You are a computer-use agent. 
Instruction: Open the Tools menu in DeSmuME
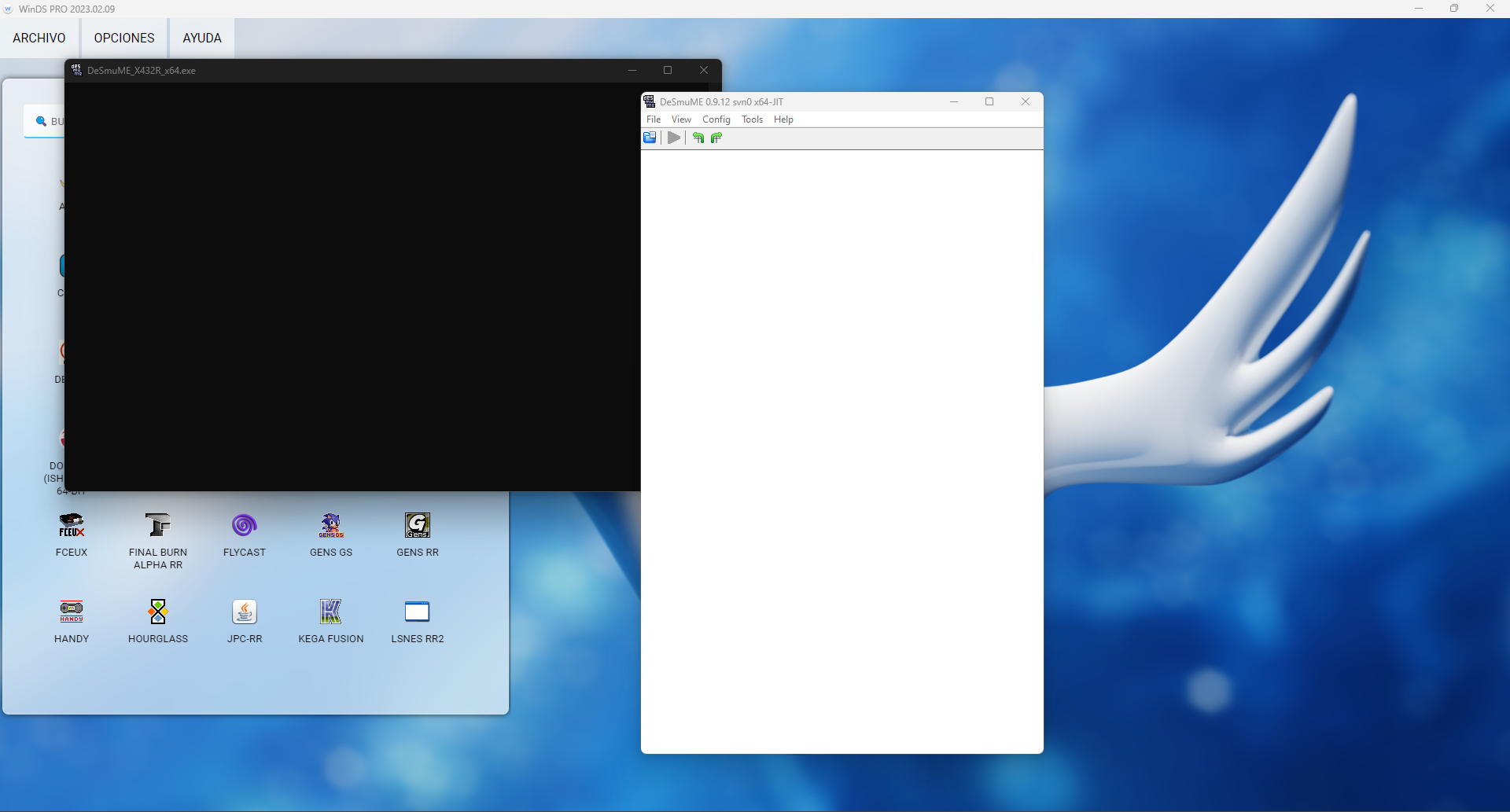tap(752, 119)
